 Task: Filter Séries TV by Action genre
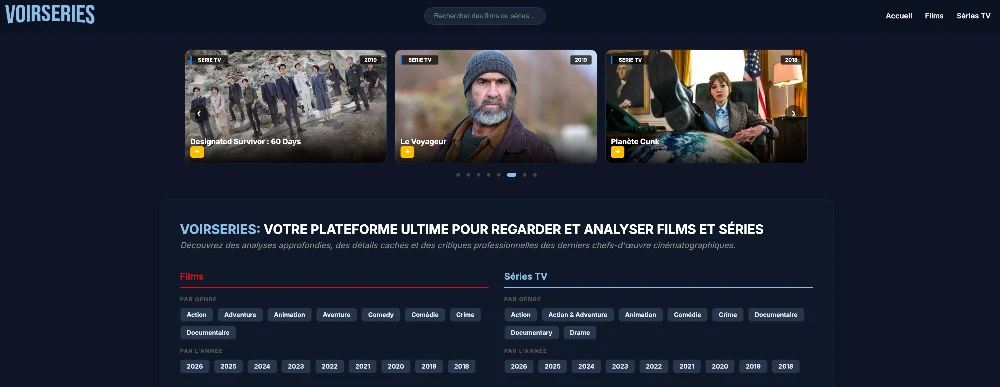pos(520,315)
